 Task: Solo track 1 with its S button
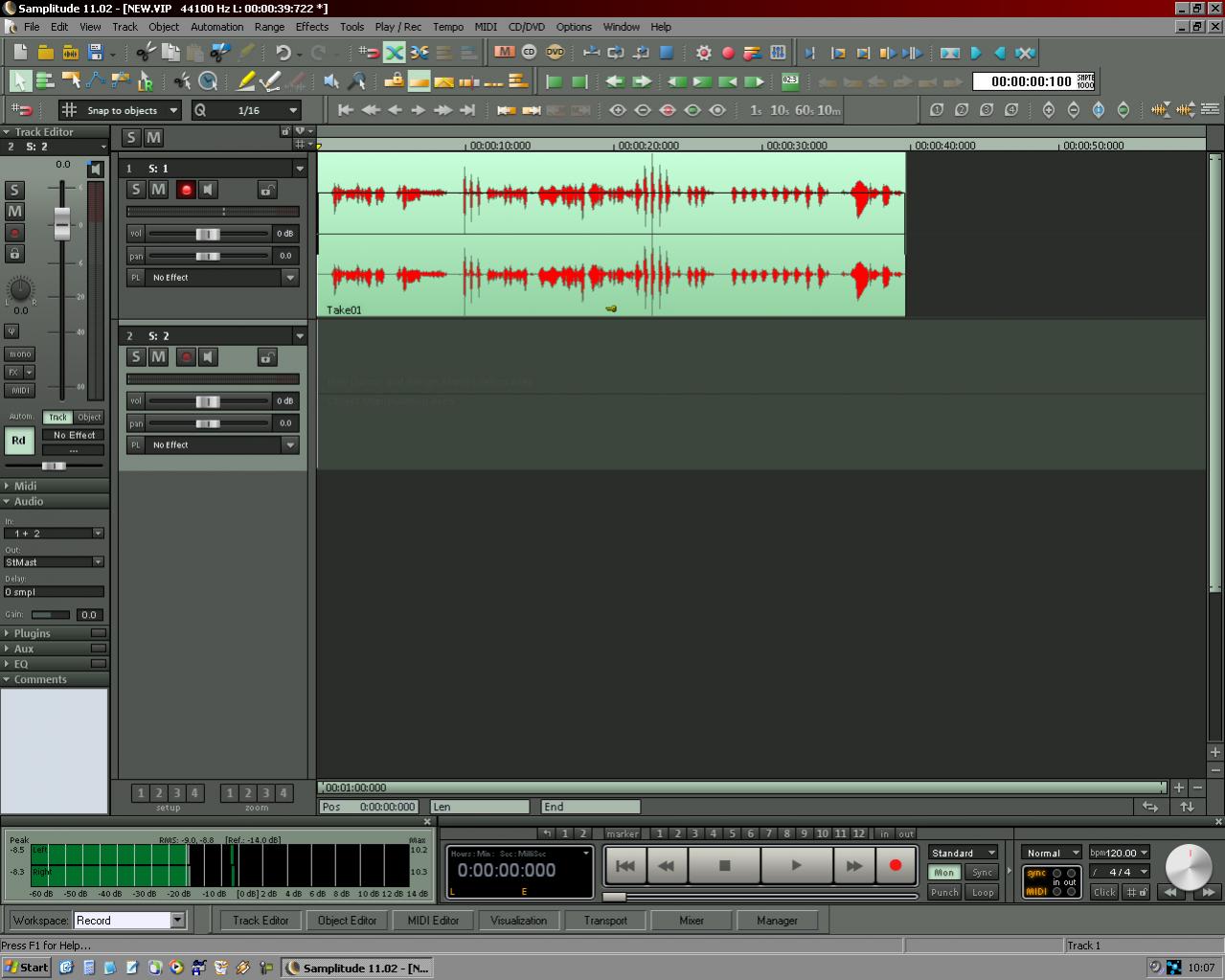pyautogui.click(x=136, y=190)
